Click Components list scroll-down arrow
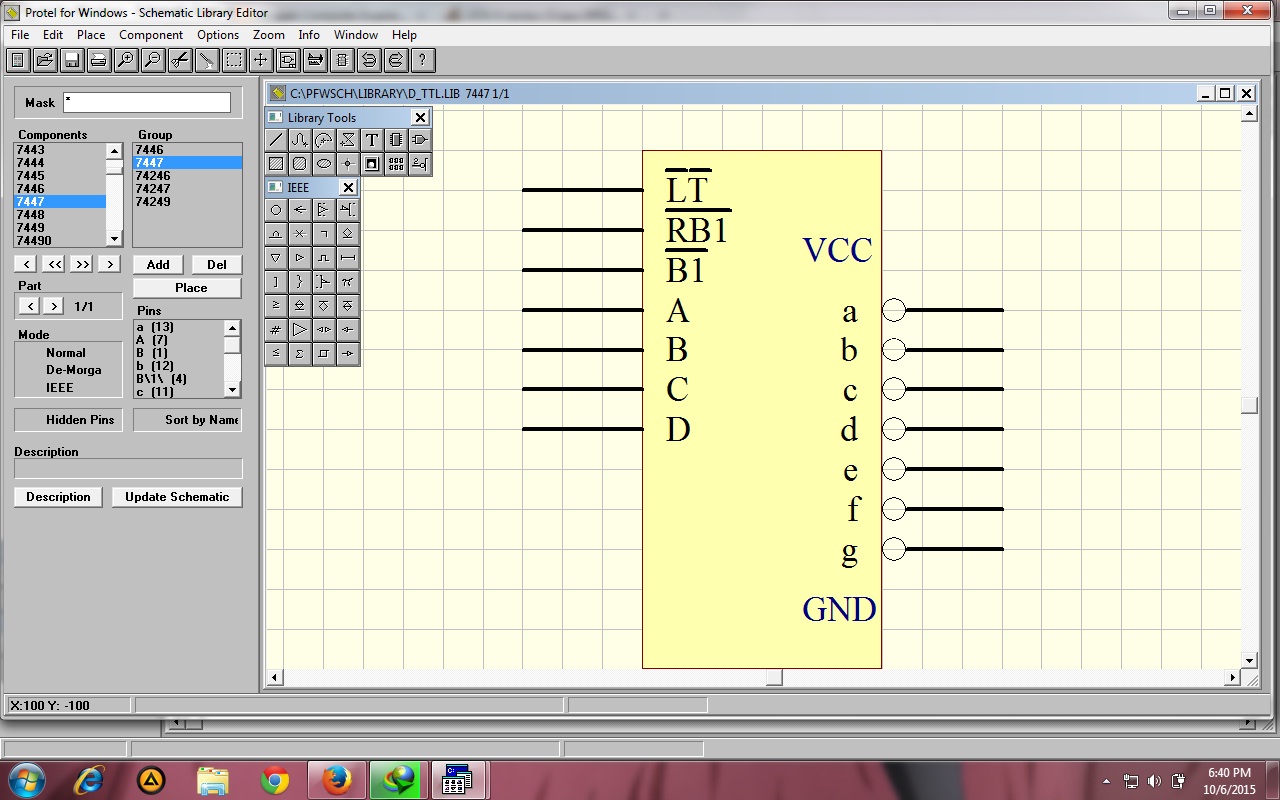The image size is (1280, 800). pyautogui.click(x=114, y=239)
